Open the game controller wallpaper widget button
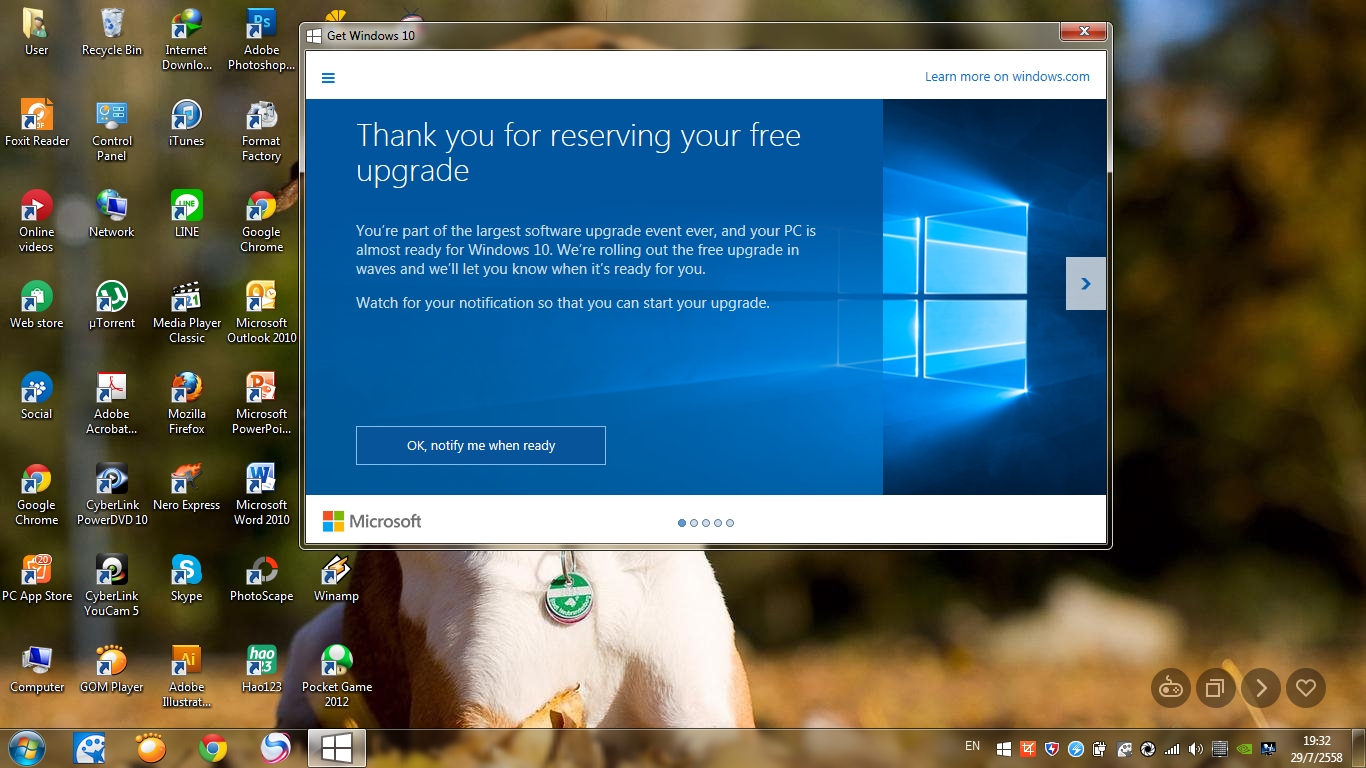The width and height of the screenshot is (1366, 768). [x=1170, y=688]
